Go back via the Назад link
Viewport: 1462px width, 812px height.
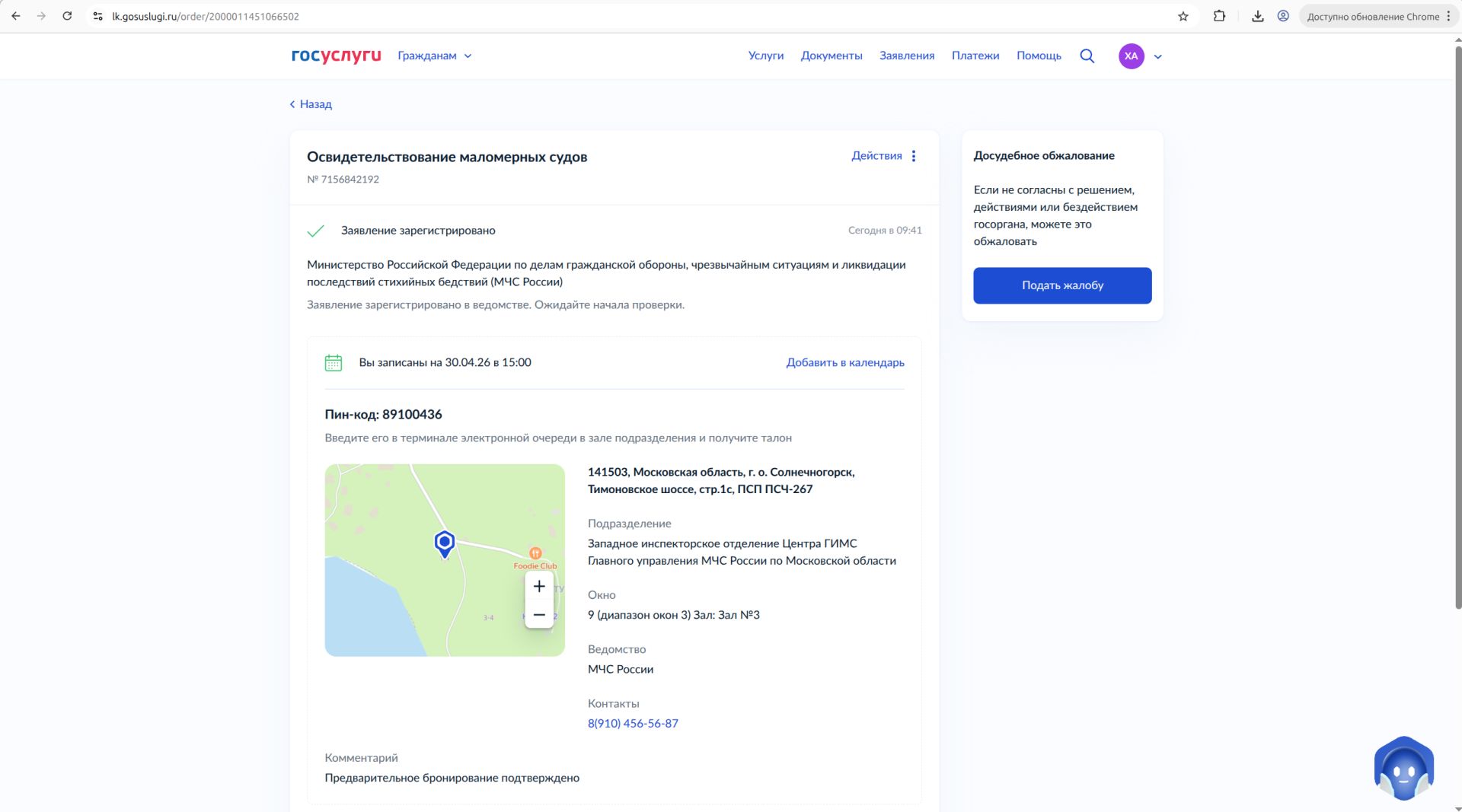click(311, 104)
